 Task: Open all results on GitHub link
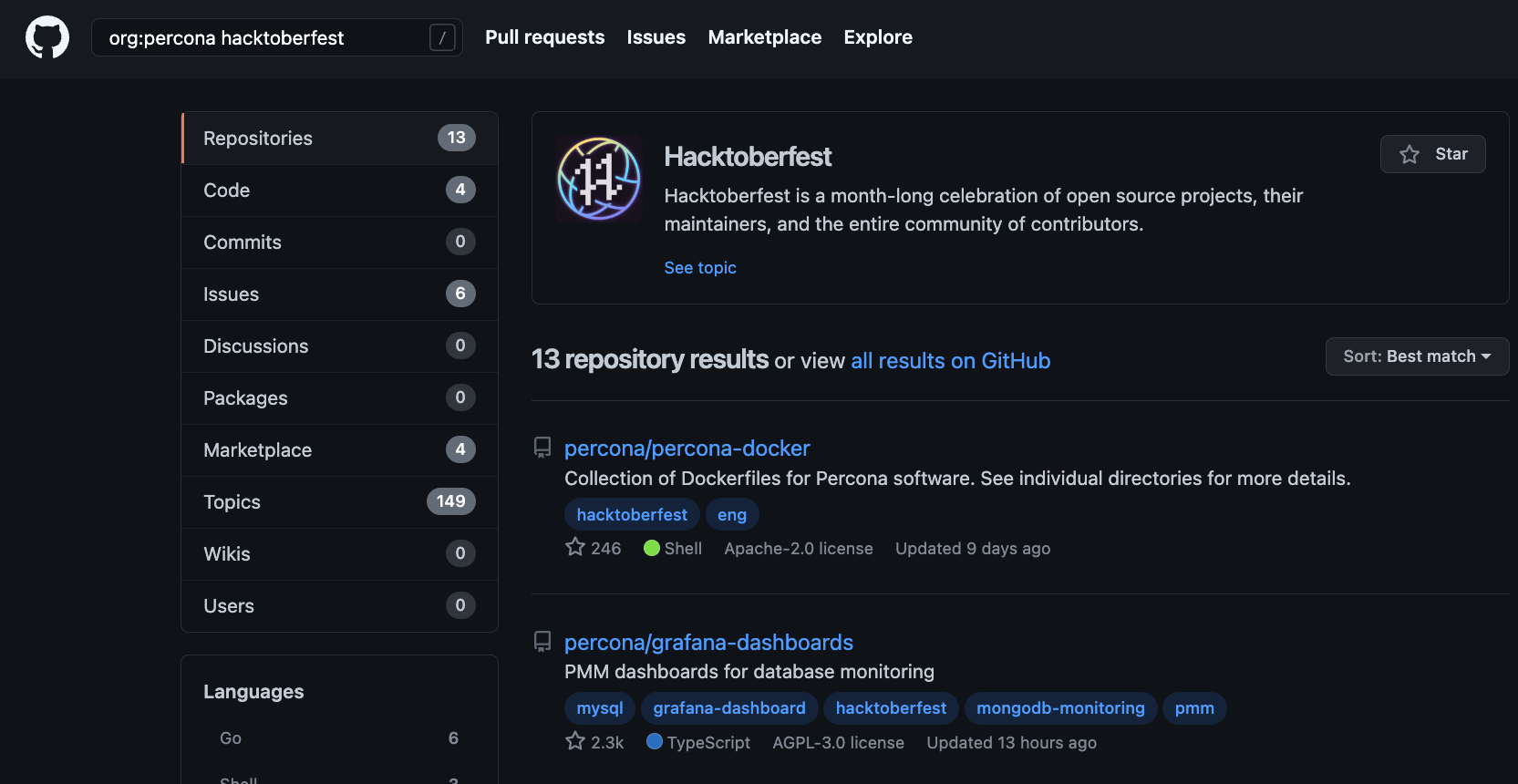pos(951,361)
